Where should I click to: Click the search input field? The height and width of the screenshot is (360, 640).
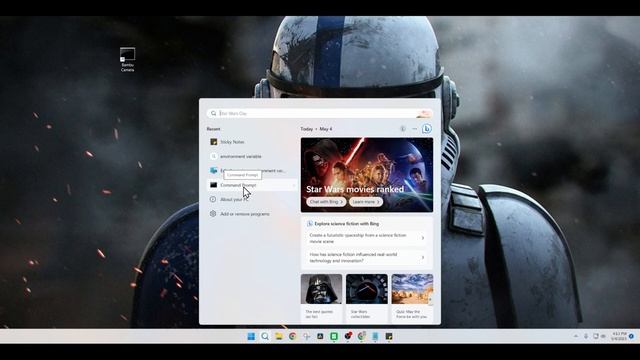click(319, 113)
